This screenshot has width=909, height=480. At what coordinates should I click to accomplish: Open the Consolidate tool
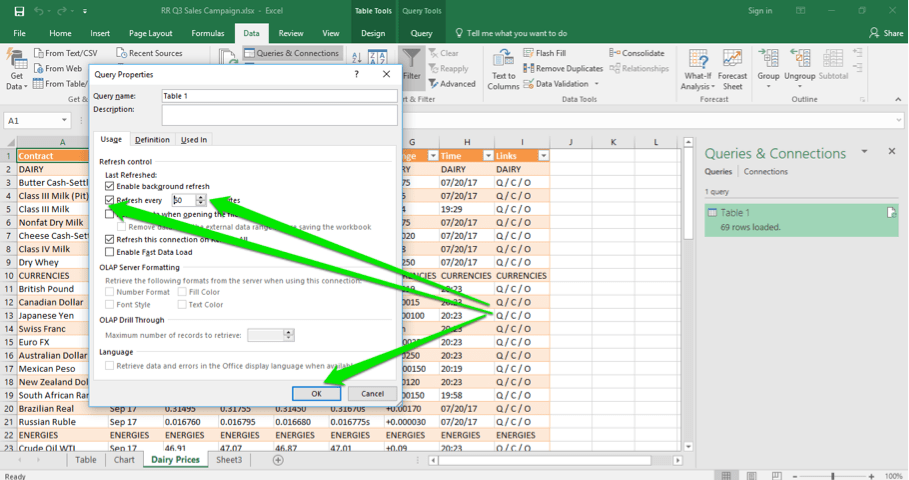point(637,53)
